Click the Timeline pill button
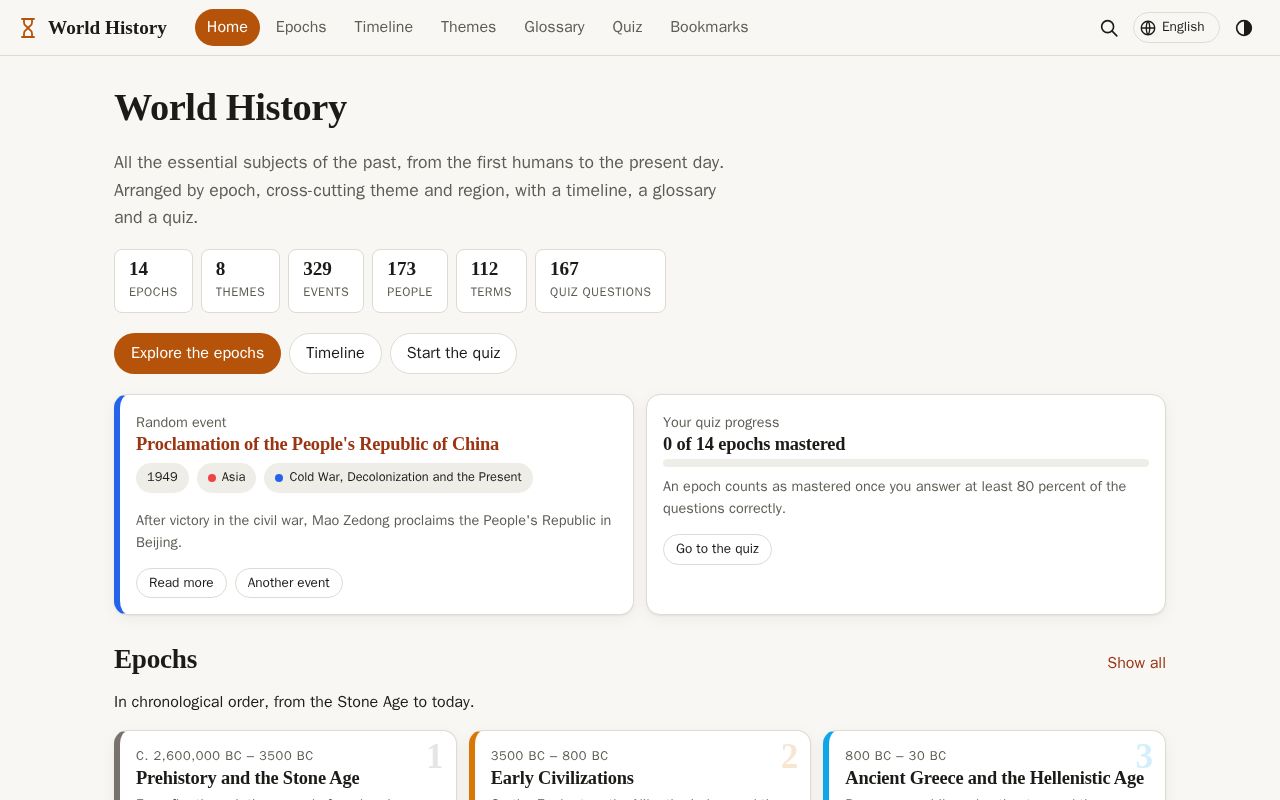This screenshot has width=1280, height=800. coord(335,353)
